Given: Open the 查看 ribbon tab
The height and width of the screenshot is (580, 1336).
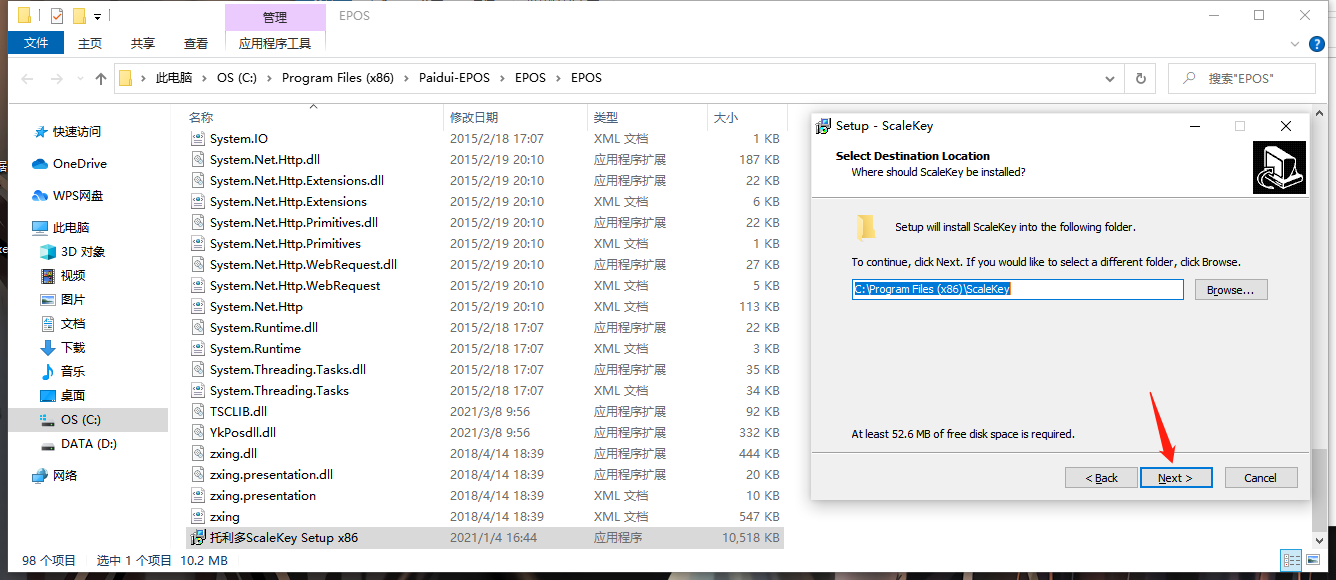Looking at the screenshot, I should [196, 43].
